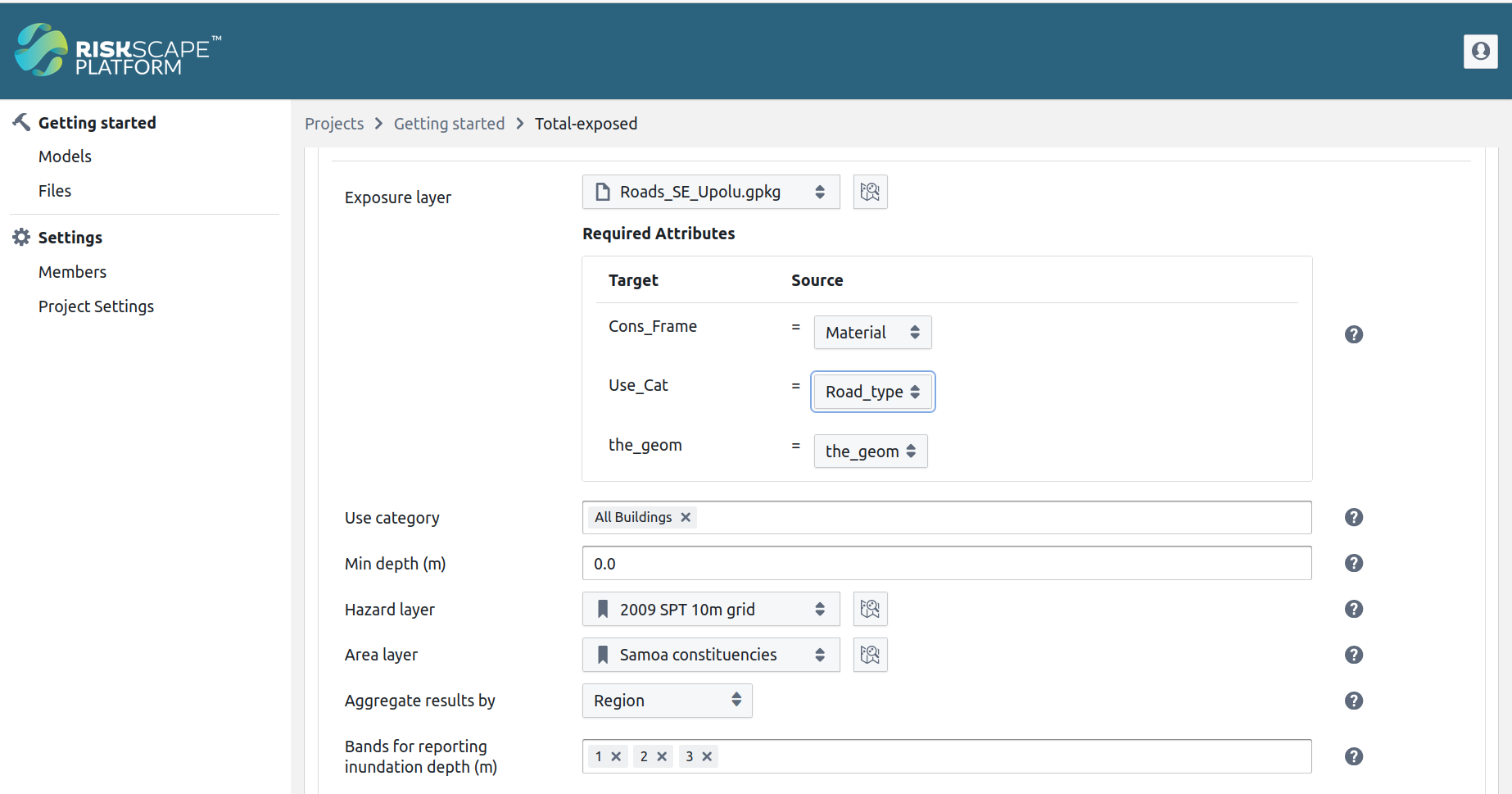The height and width of the screenshot is (794, 1512).
Task: Focus the inundation depth bands field
Action: (946, 756)
